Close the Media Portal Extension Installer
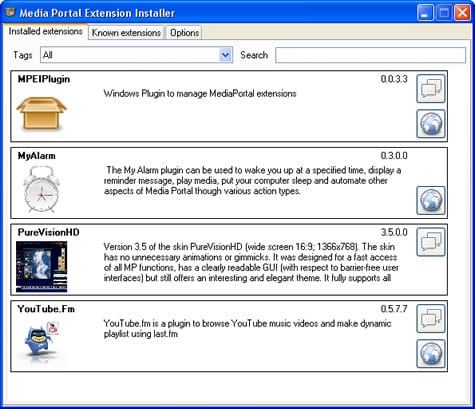 (463, 13)
